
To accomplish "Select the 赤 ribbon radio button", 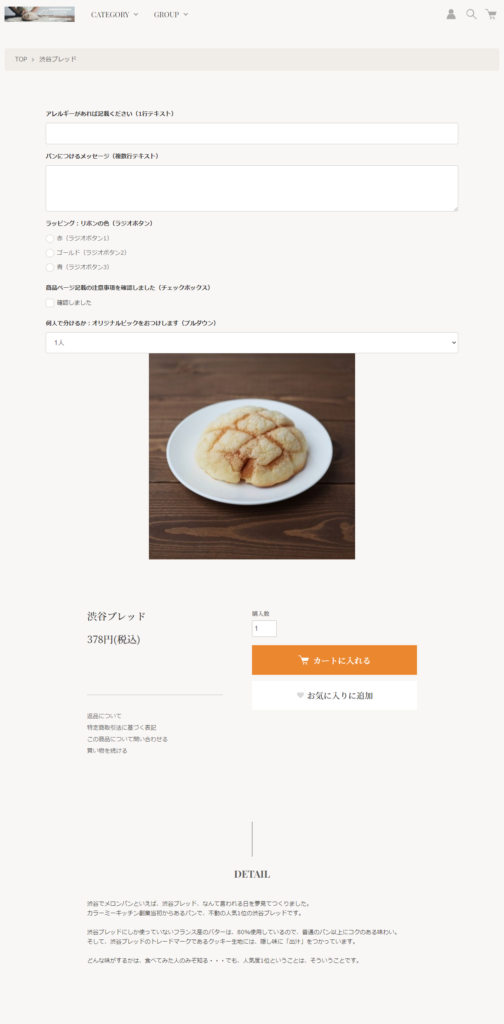I will tap(50, 238).
